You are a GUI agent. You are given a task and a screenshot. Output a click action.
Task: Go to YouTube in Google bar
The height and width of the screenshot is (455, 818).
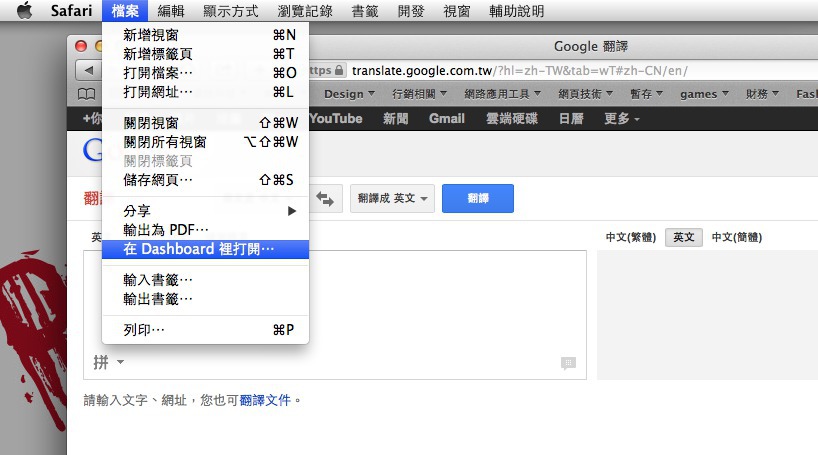point(335,118)
